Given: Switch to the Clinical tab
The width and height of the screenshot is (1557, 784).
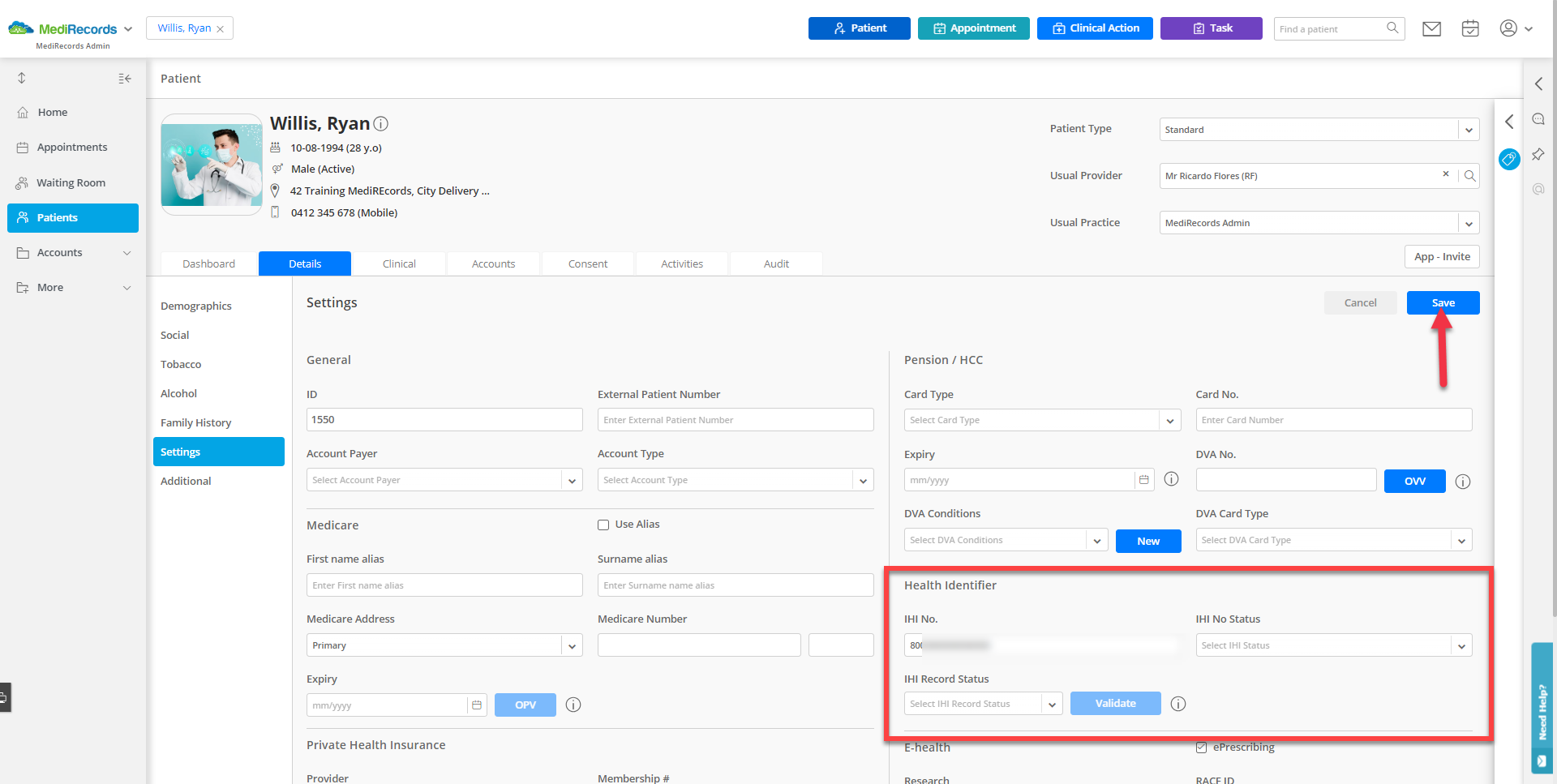Looking at the screenshot, I should [x=399, y=264].
